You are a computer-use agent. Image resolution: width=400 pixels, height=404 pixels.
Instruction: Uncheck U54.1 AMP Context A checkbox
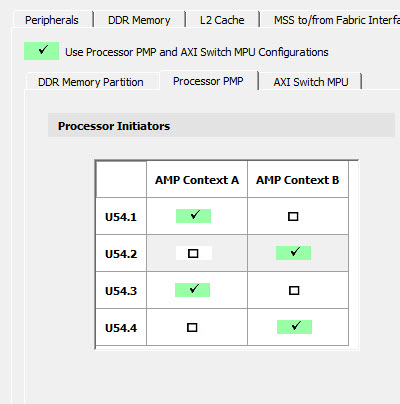coord(193,216)
